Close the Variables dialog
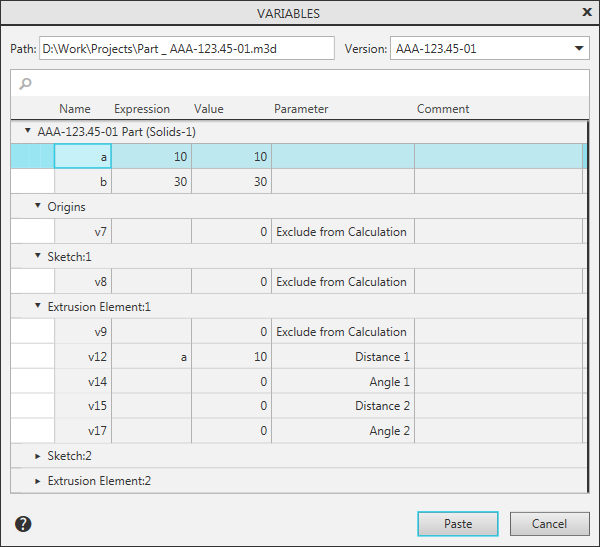This screenshot has height=547, width=600. (x=586, y=12)
